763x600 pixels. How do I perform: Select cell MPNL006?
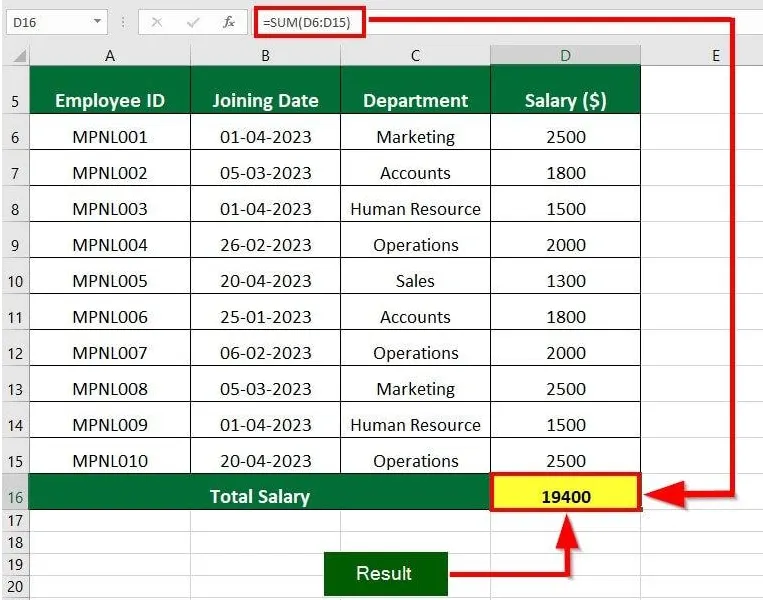[x=110, y=312]
